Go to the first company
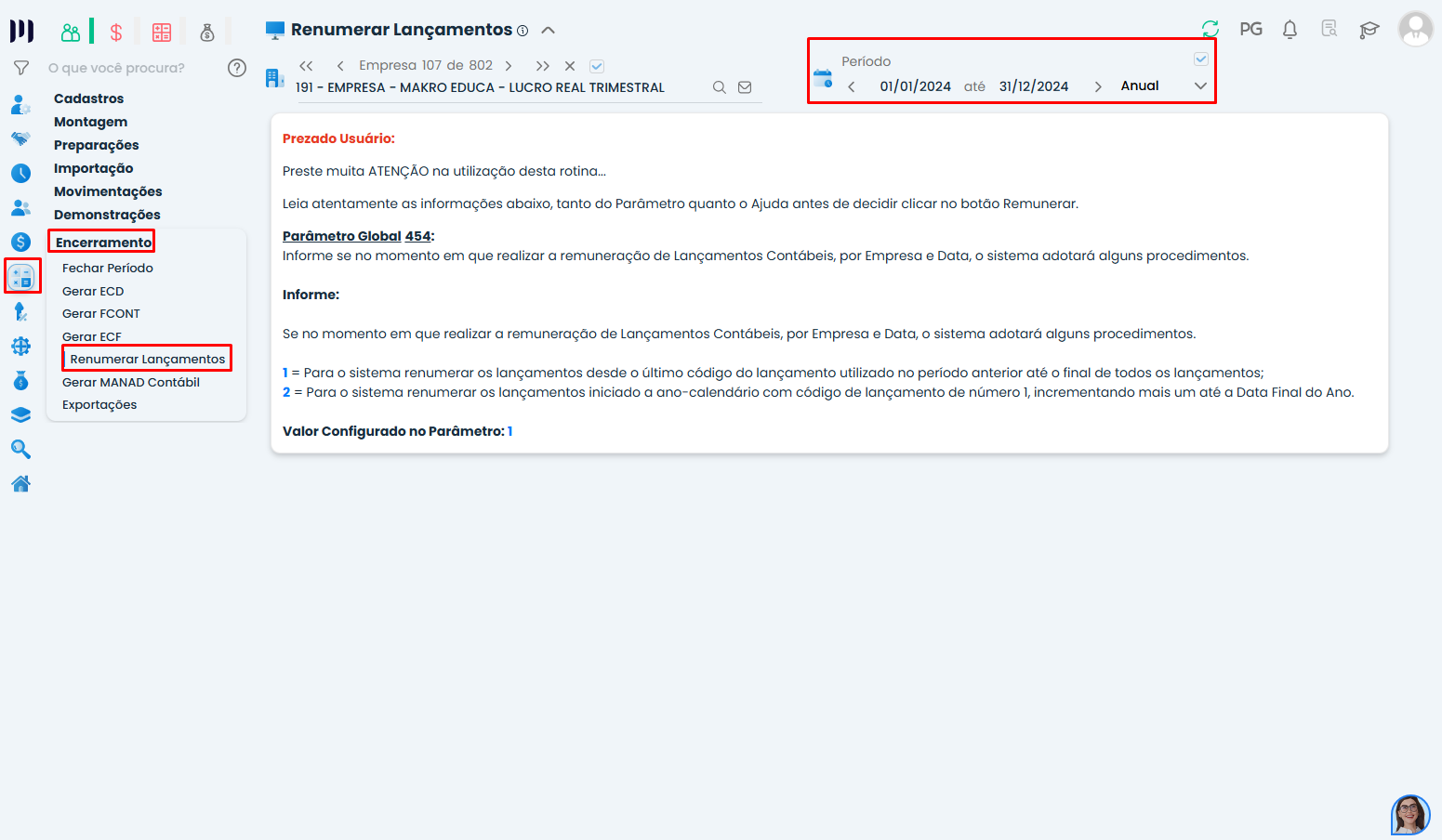The width and height of the screenshot is (1442, 840). point(306,66)
